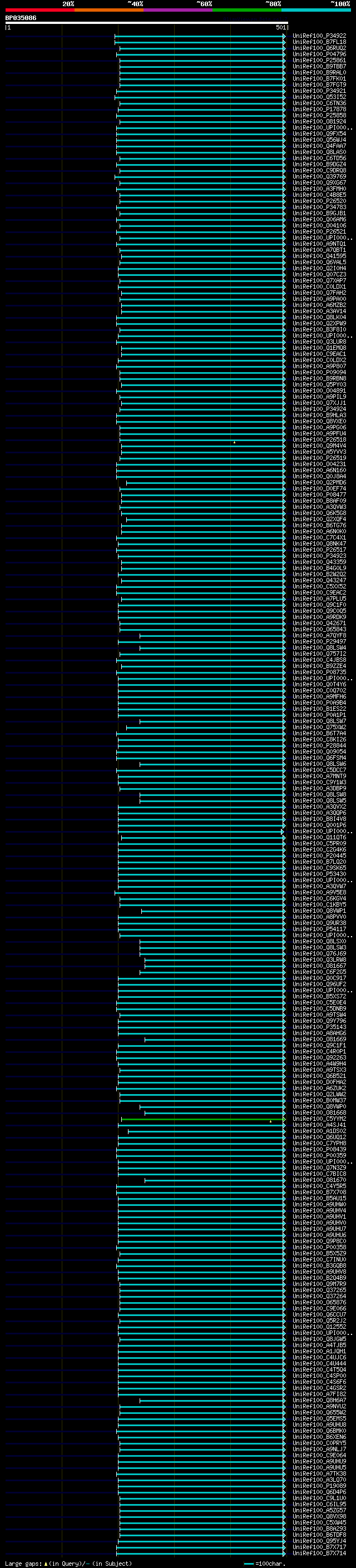Viewport: 356px width, 1568px height.
Task: Click the orange ~40% identity legend segment
Action: [109, 10]
